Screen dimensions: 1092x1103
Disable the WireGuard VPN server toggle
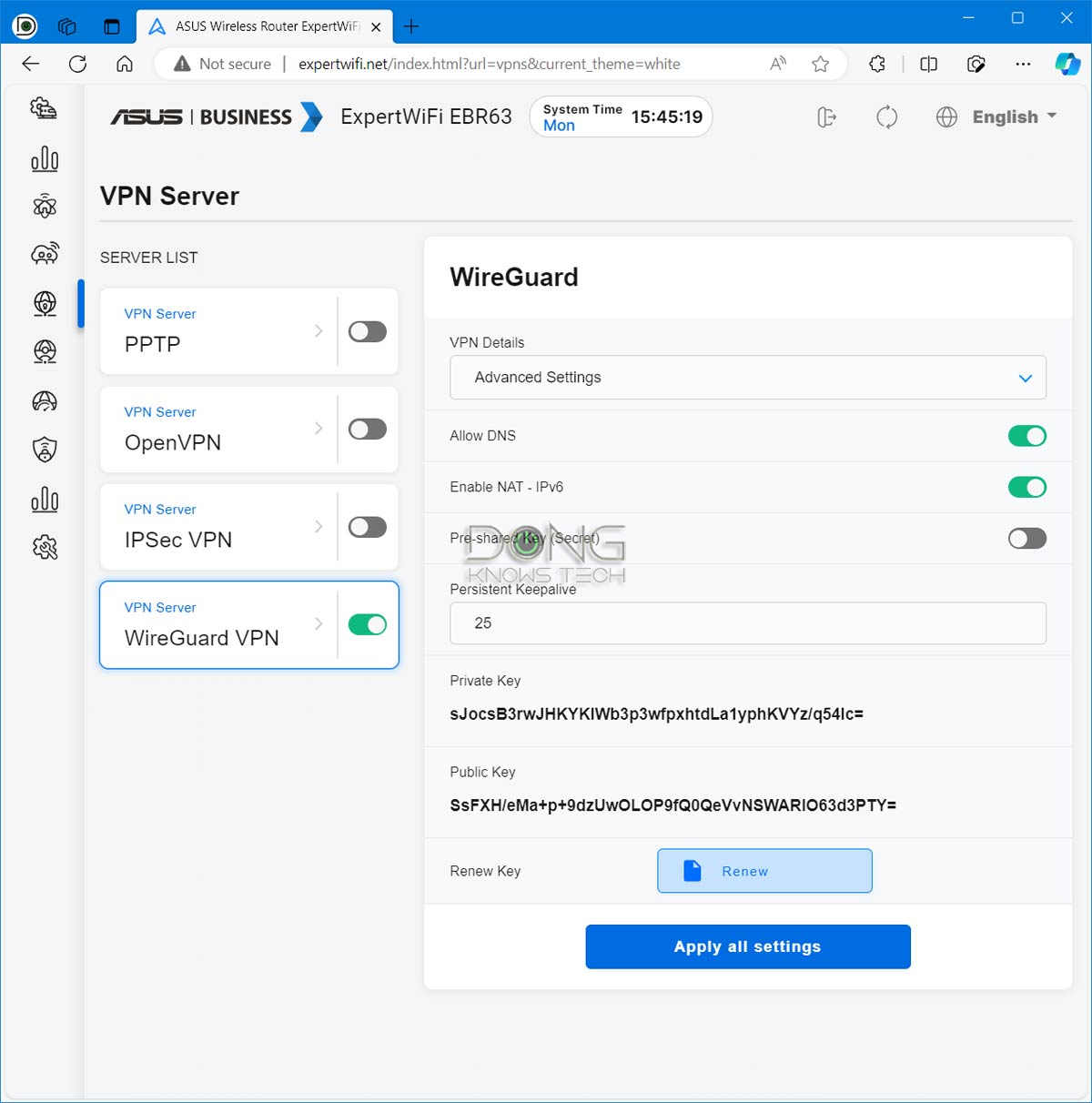point(368,624)
